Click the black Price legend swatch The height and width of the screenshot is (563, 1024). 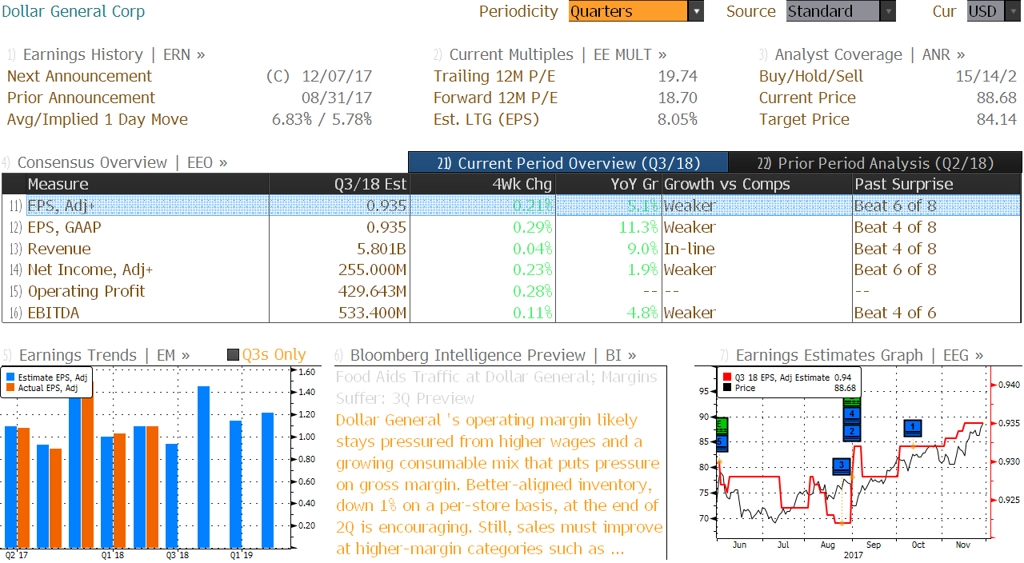tap(727, 387)
